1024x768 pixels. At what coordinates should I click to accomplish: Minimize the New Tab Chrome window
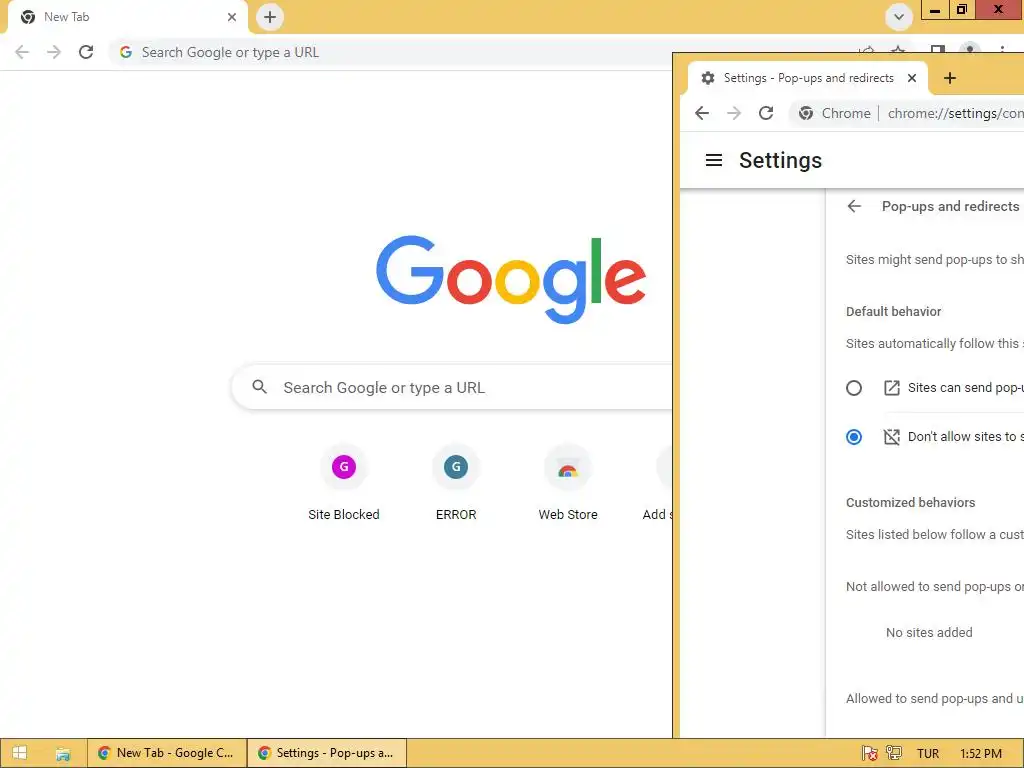tap(935, 9)
